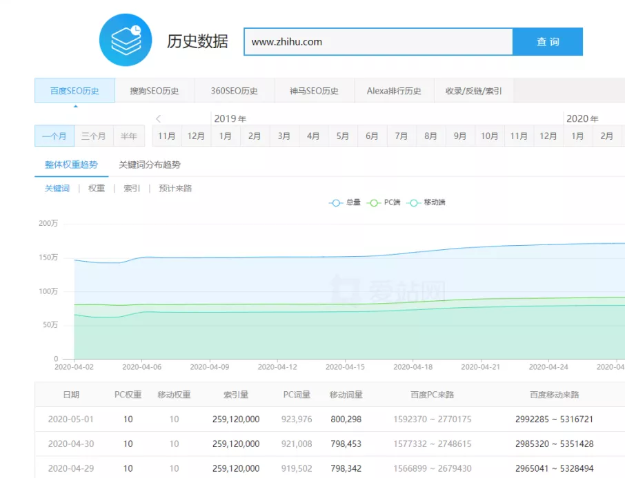
Task: Toggle the 总量 series in chart legend
Action: point(345,202)
